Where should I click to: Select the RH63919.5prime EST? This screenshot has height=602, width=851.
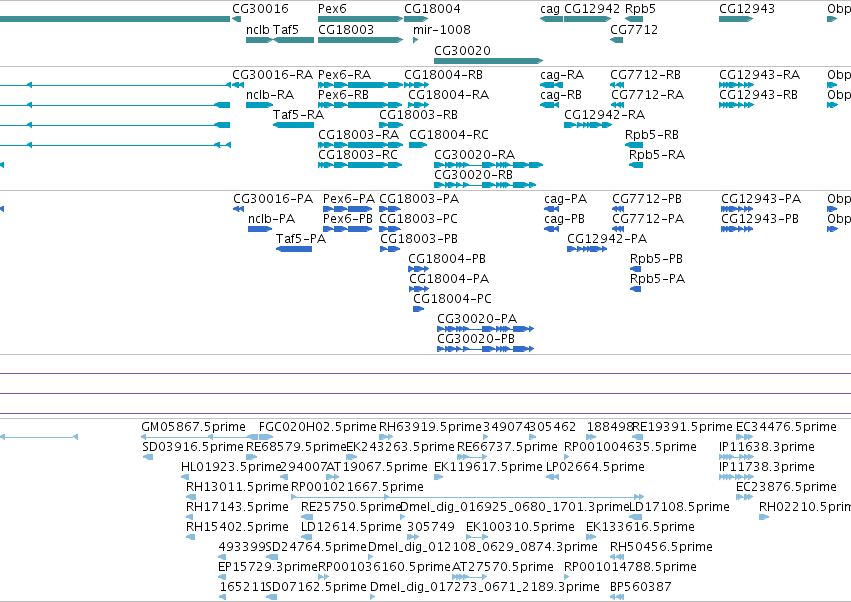click(x=386, y=437)
